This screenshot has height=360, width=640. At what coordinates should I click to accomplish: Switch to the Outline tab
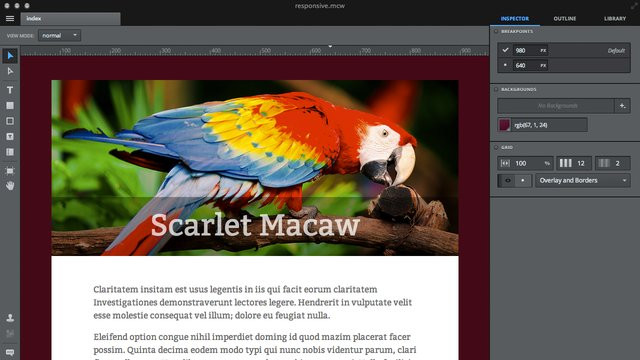(565, 19)
